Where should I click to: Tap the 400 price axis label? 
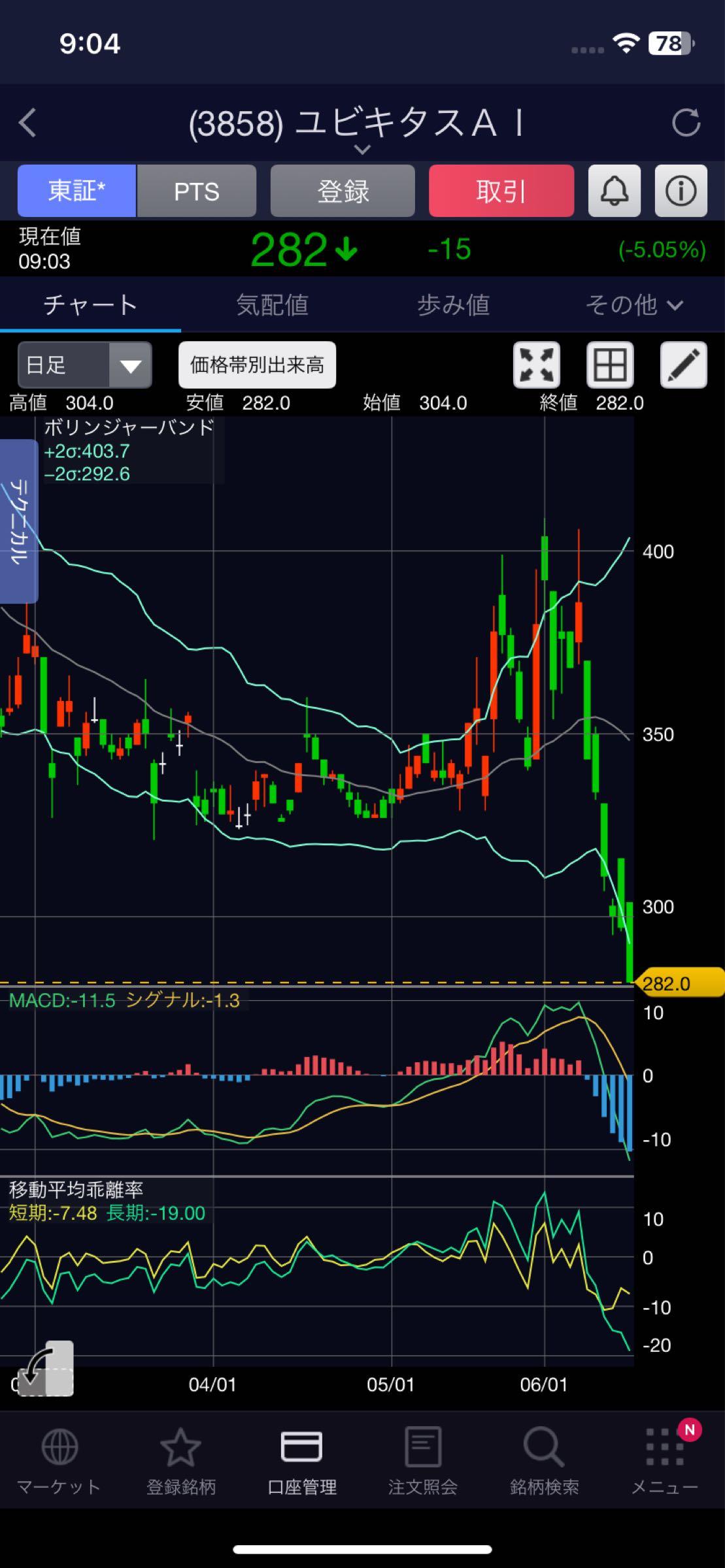tap(658, 551)
